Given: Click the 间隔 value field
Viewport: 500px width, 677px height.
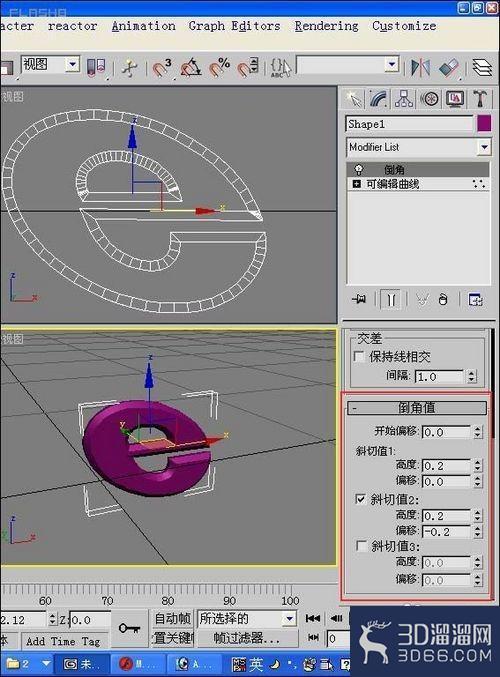Looking at the screenshot, I should (440, 376).
